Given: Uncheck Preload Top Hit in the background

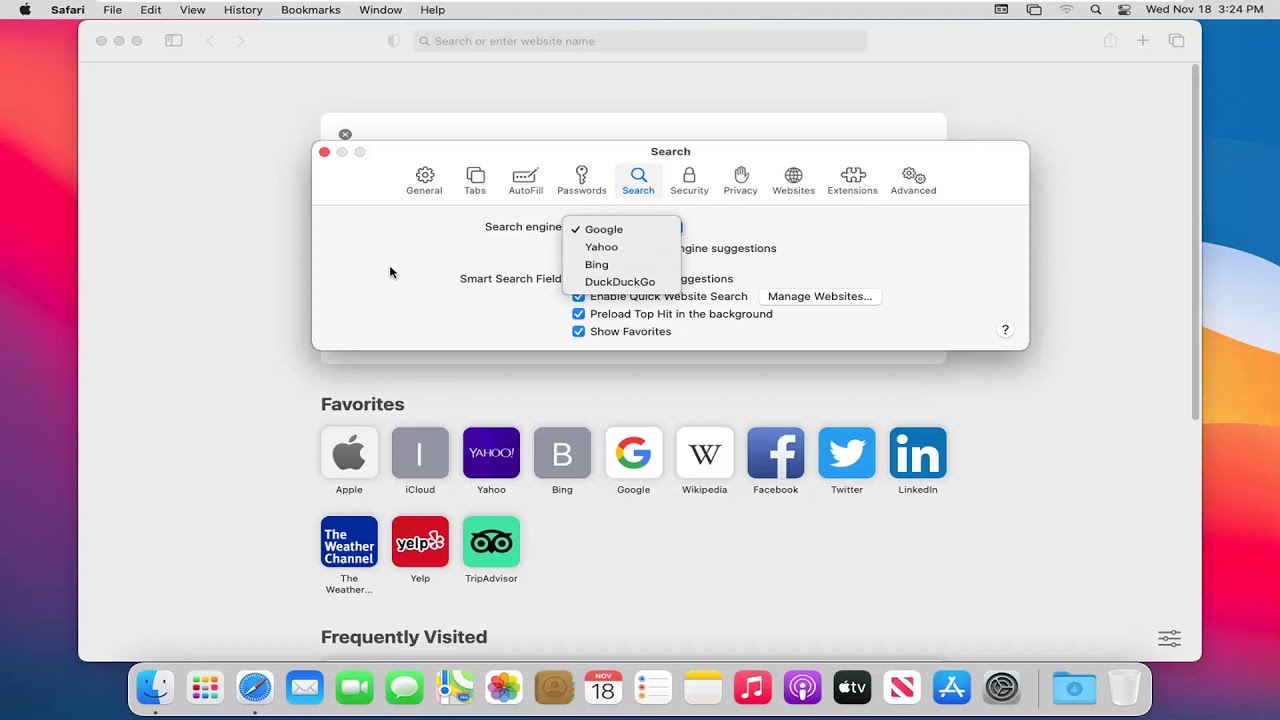Looking at the screenshot, I should point(578,313).
